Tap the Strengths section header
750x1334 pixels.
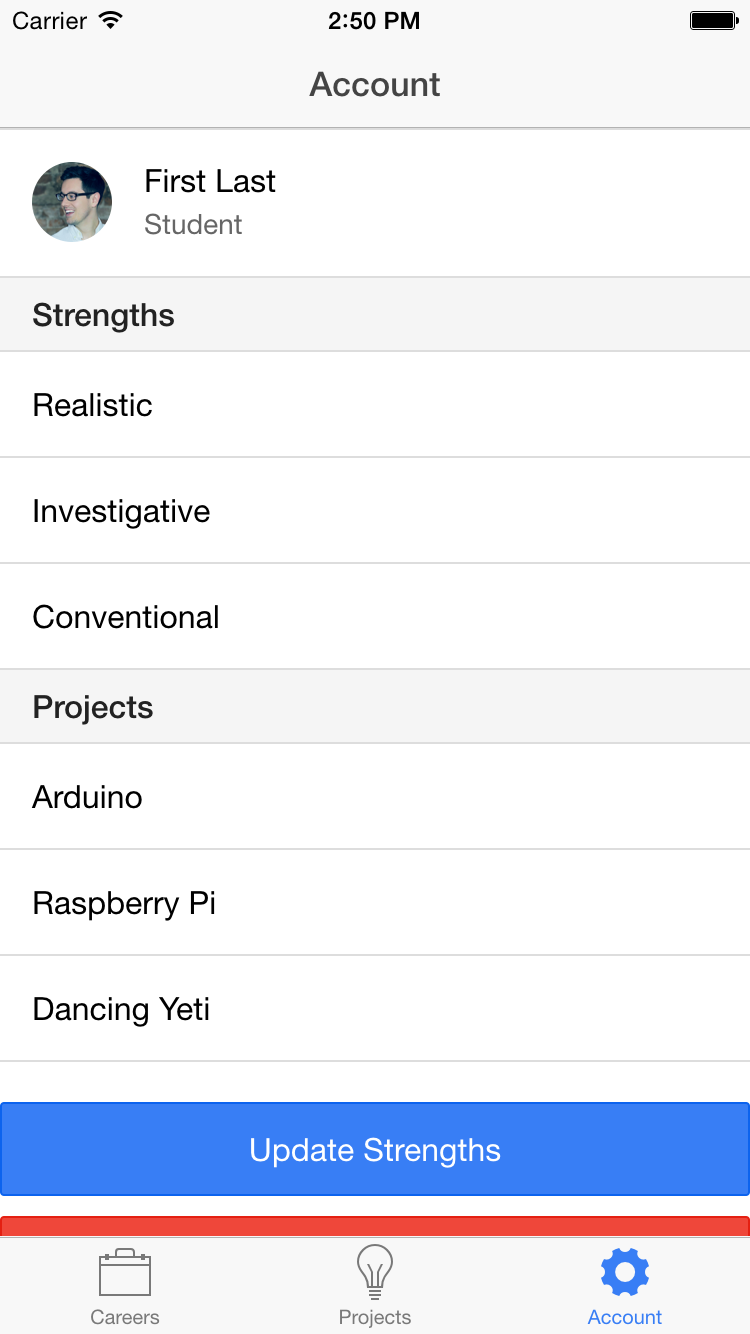pos(104,315)
